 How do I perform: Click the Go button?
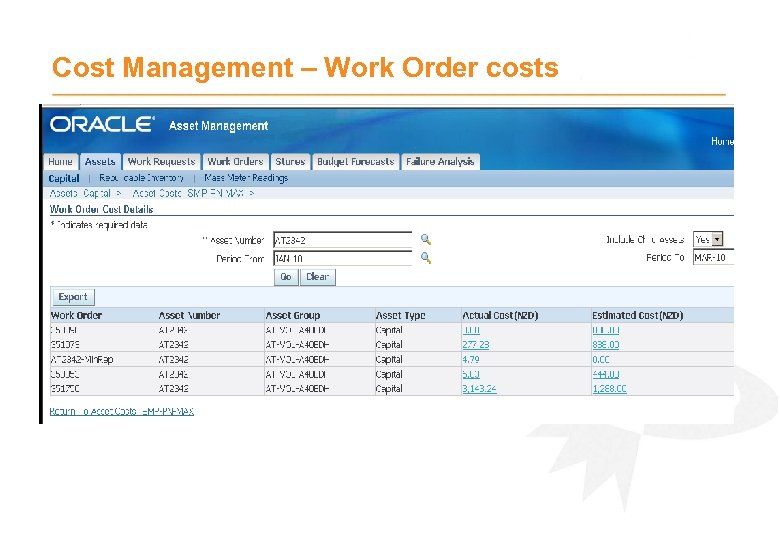point(286,277)
